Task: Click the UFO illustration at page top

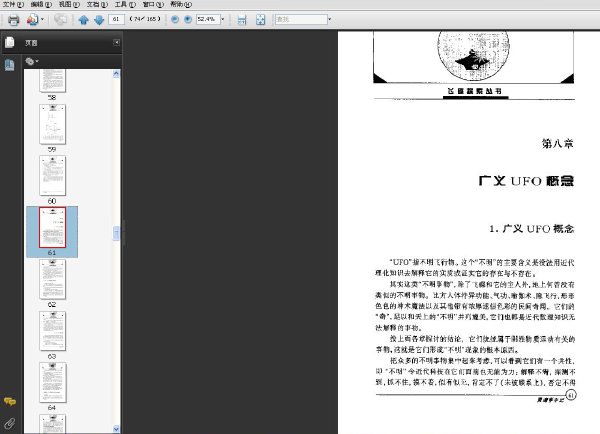Action: [473, 57]
